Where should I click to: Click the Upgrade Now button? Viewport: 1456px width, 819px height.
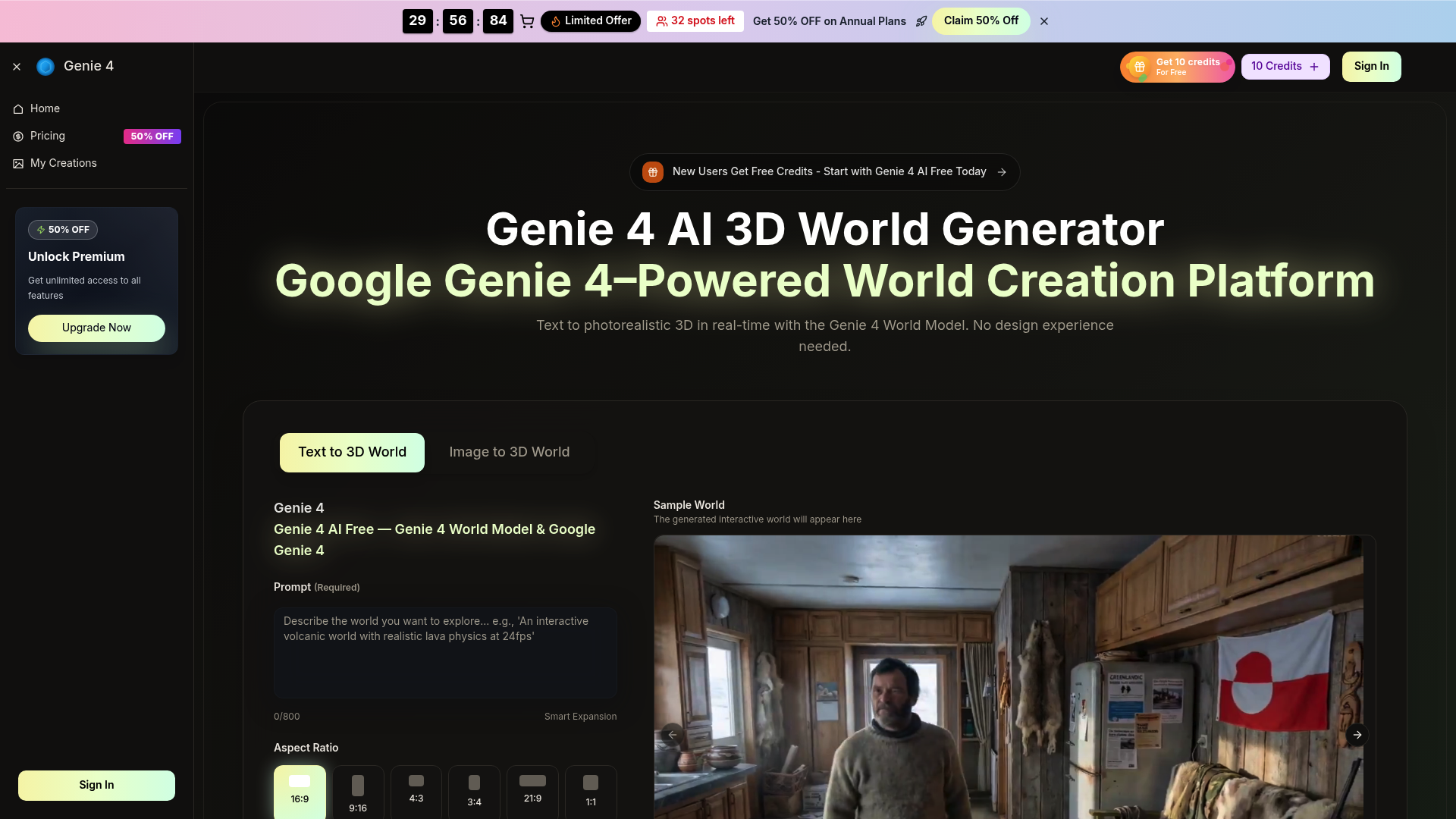coord(96,328)
